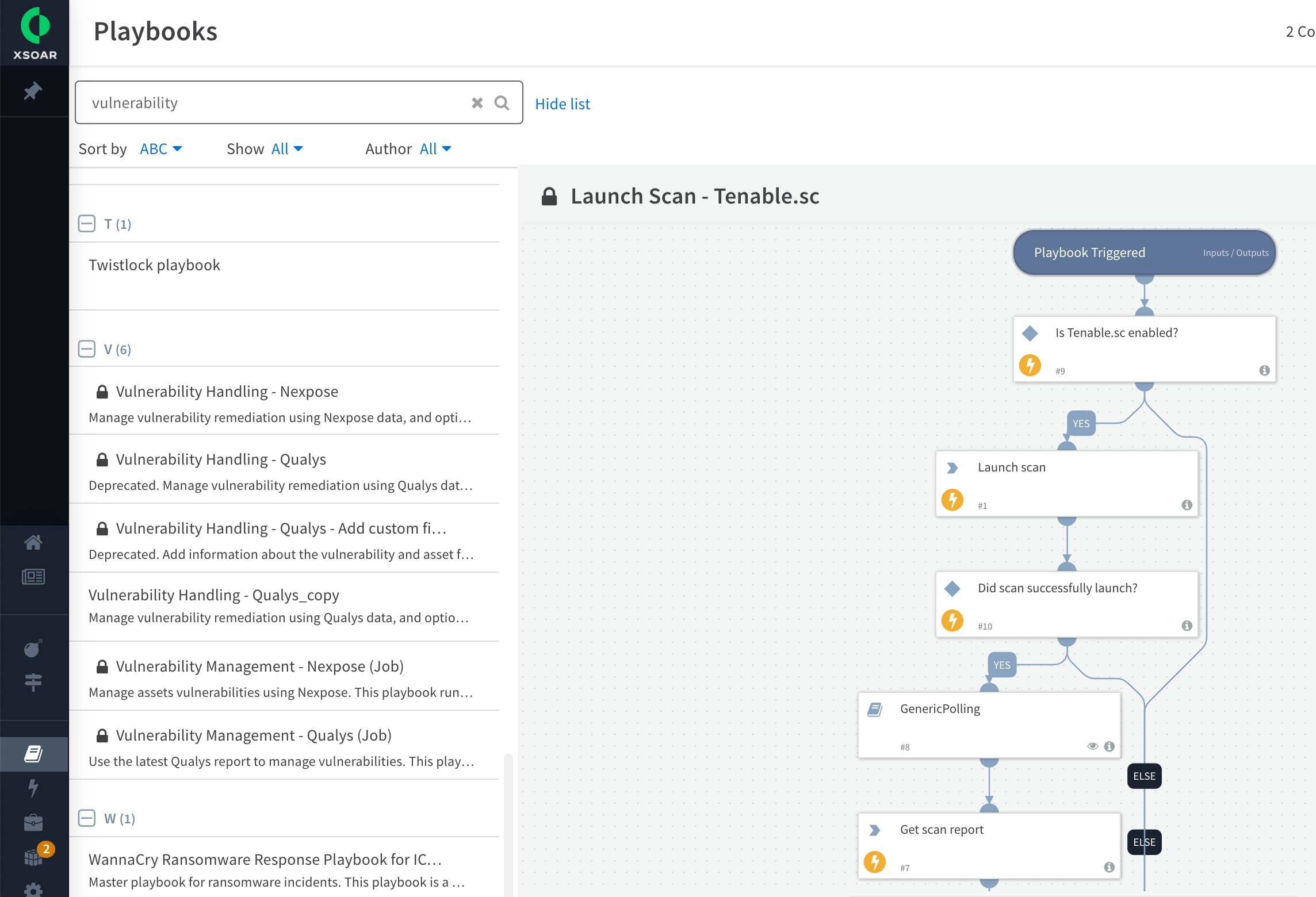Viewport: 1316px width, 897px height.
Task: Clear the vulnerability search text
Action: click(x=477, y=103)
